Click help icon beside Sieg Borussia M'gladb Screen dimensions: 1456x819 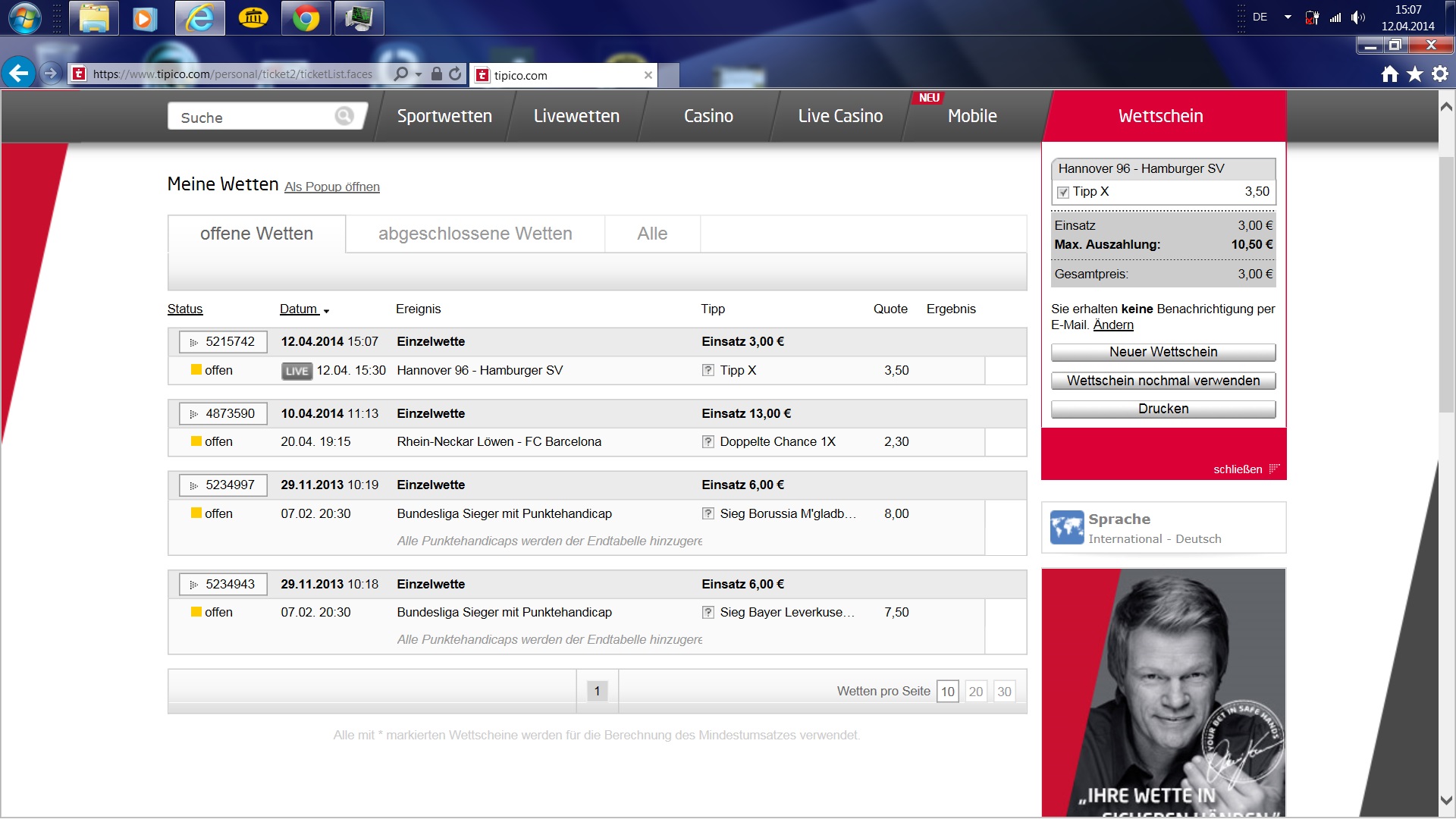[x=708, y=514]
